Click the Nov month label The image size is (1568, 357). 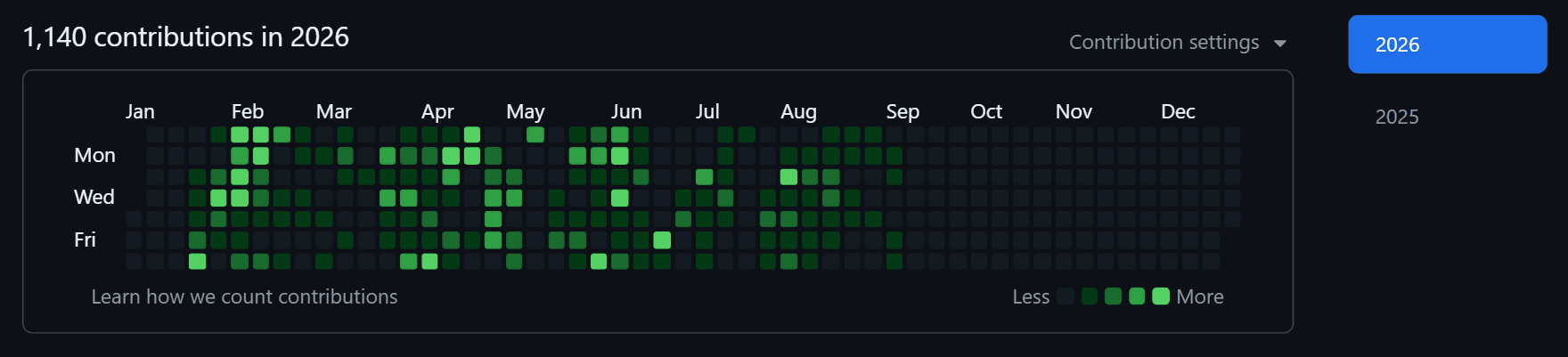tap(1074, 111)
